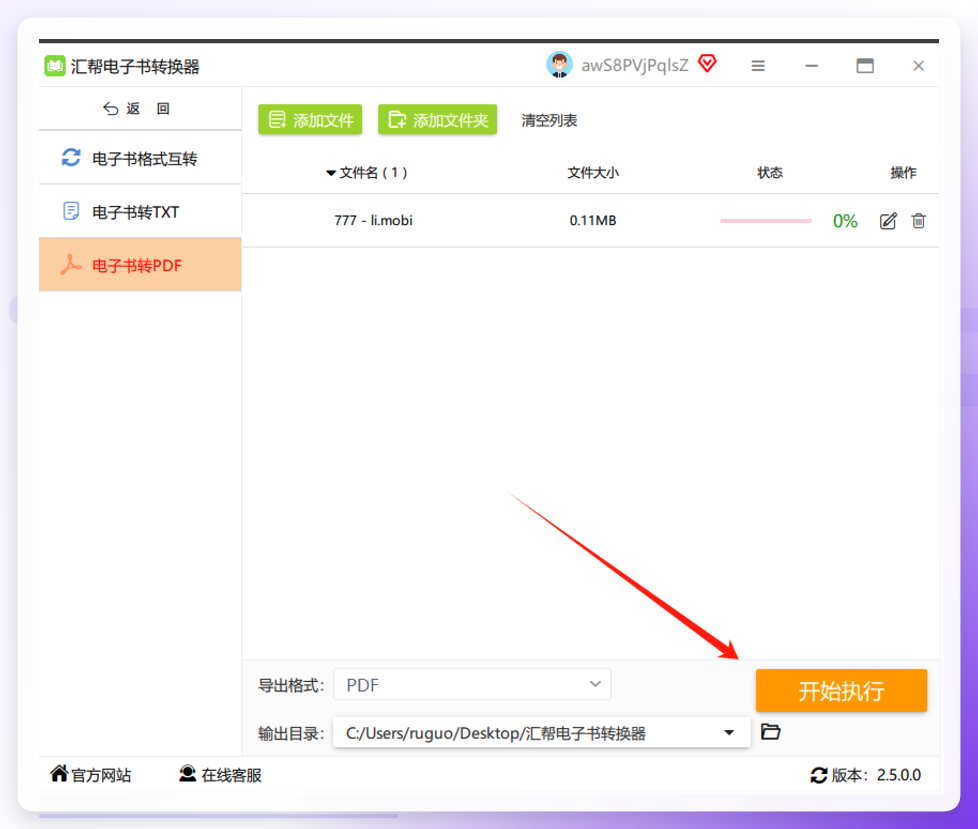Click the 操作 column header
The width and height of the screenshot is (978, 829).
click(x=903, y=173)
